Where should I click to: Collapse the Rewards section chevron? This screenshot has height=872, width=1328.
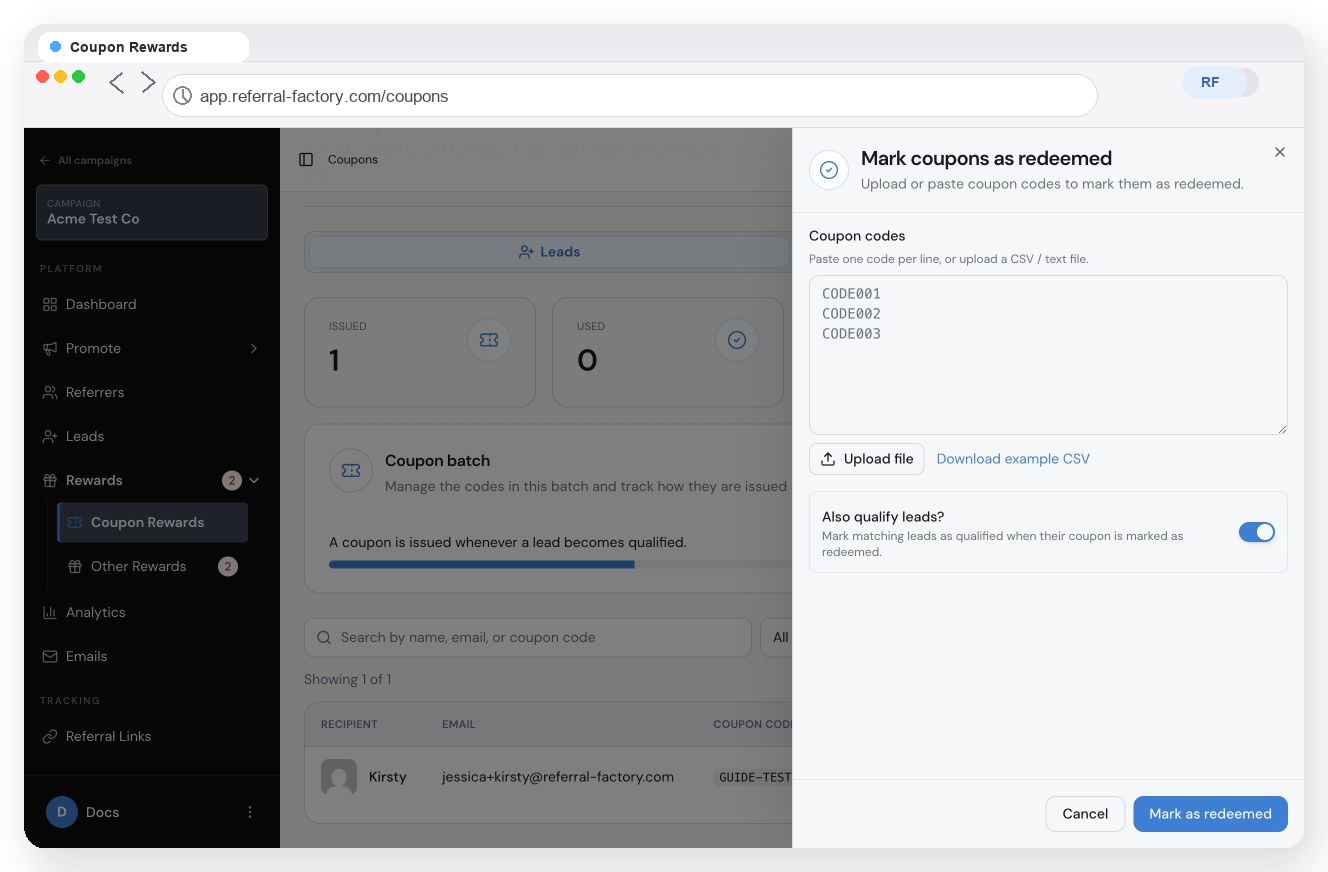[254, 480]
